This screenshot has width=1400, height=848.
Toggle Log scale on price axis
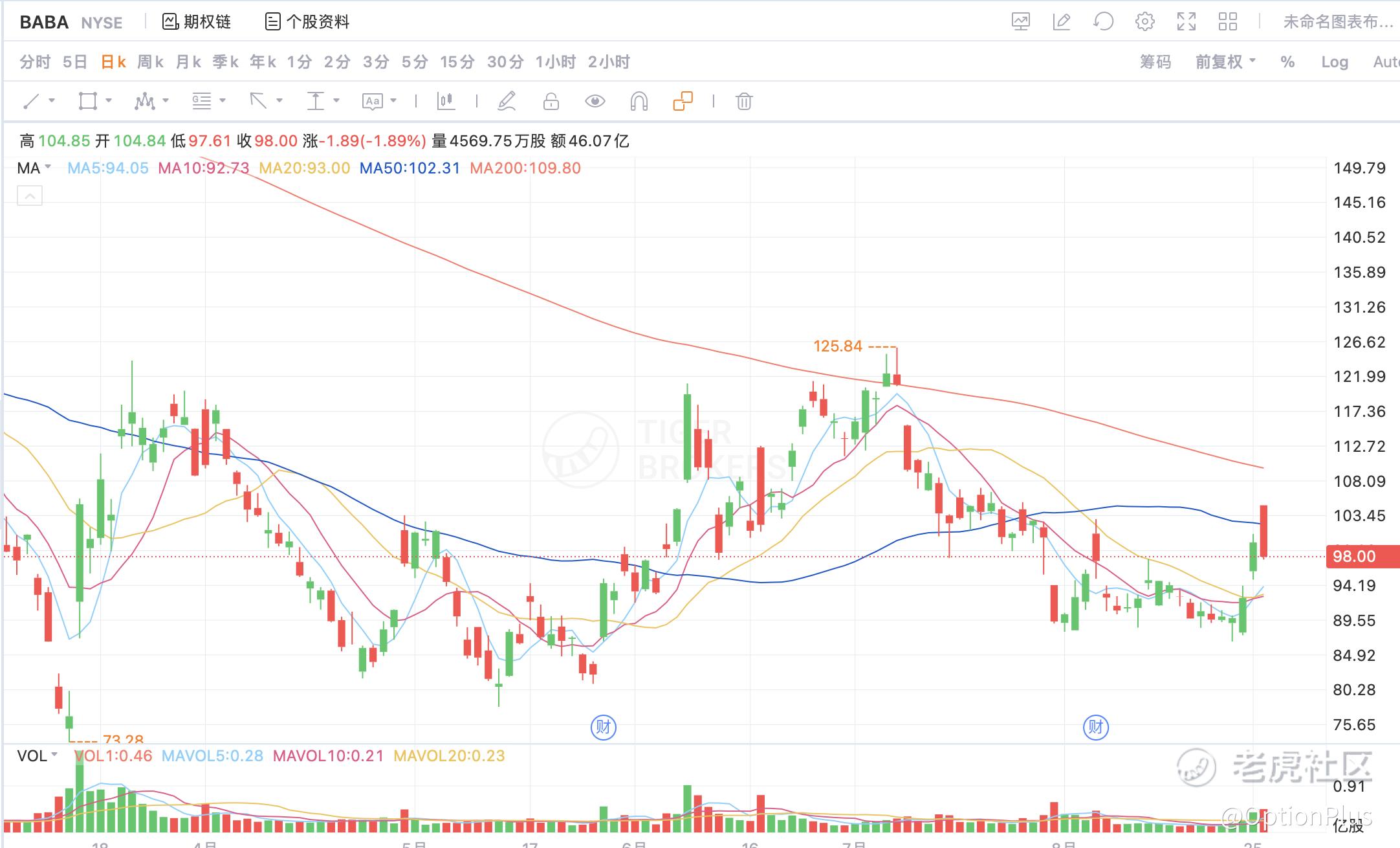1334,62
